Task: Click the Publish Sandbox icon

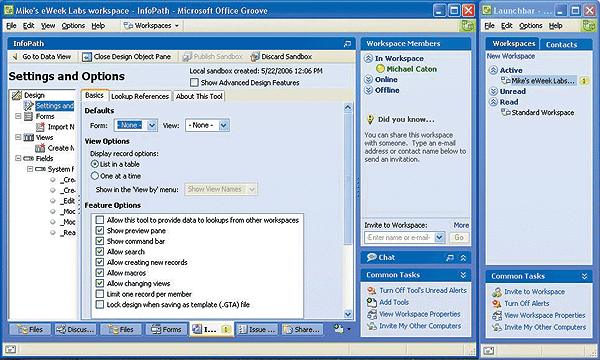Action: [x=187, y=57]
